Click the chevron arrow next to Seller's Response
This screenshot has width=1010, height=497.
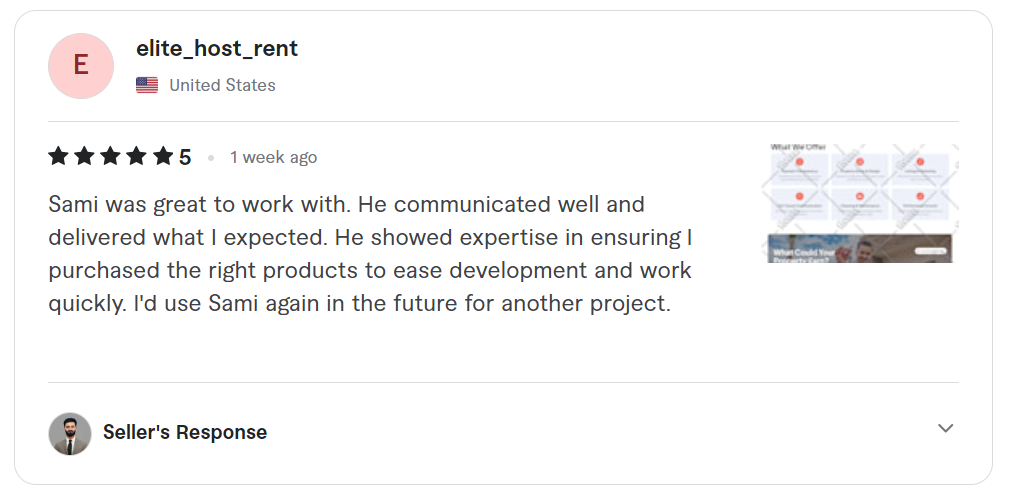tap(946, 429)
